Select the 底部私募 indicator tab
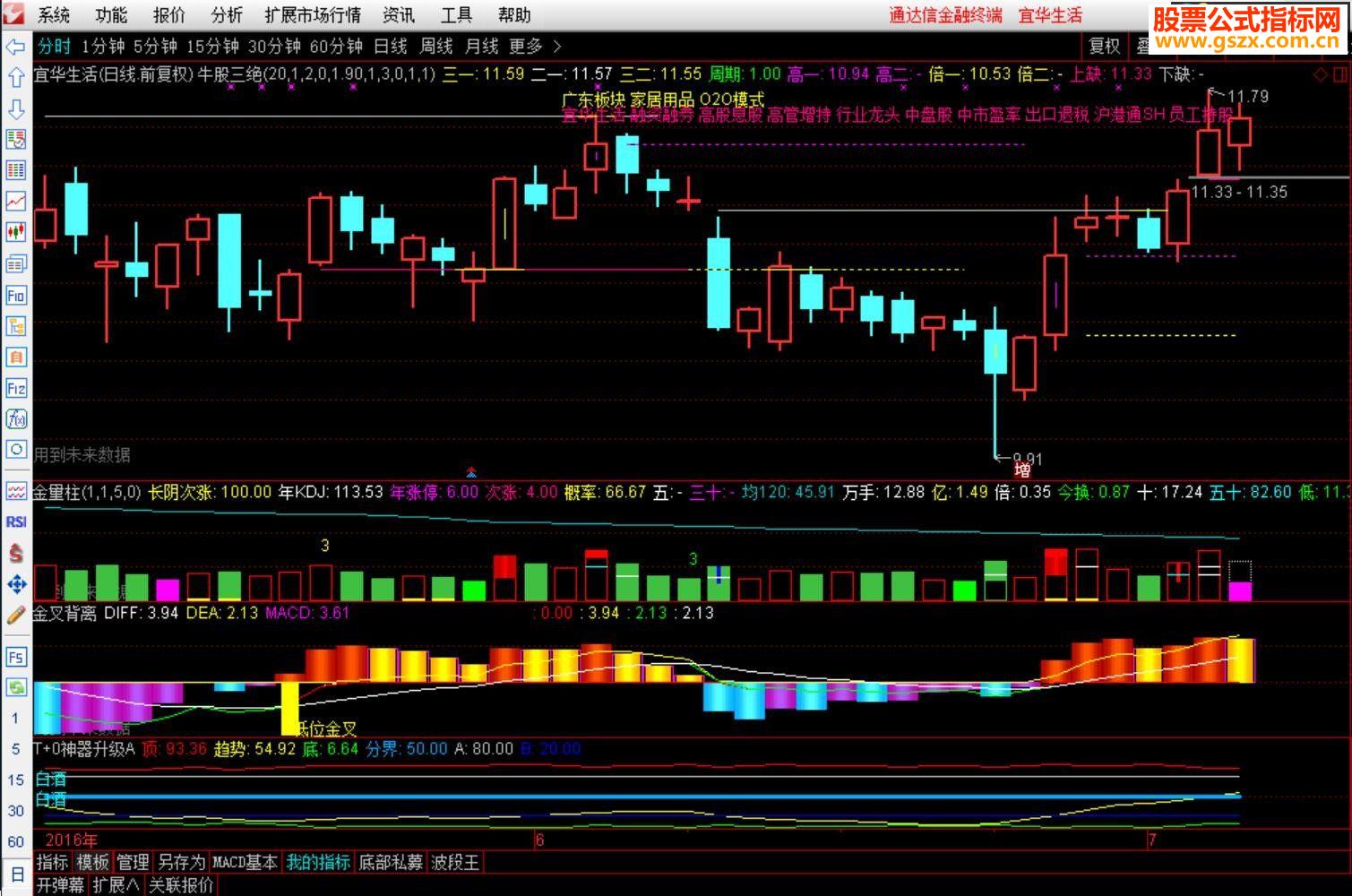This screenshot has width=1352, height=896. (x=391, y=863)
